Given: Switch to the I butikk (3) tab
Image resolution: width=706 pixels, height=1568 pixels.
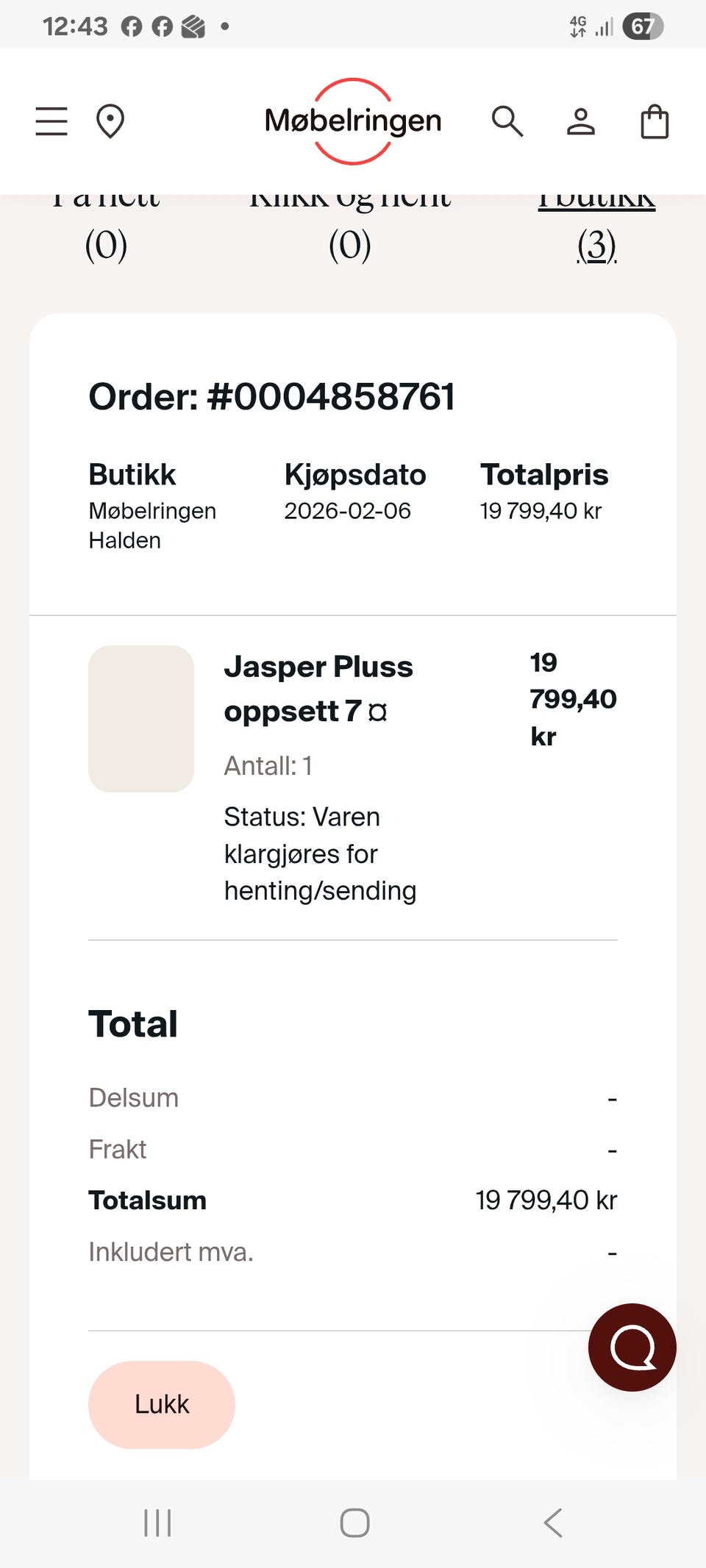Looking at the screenshot, I should 596,228.
